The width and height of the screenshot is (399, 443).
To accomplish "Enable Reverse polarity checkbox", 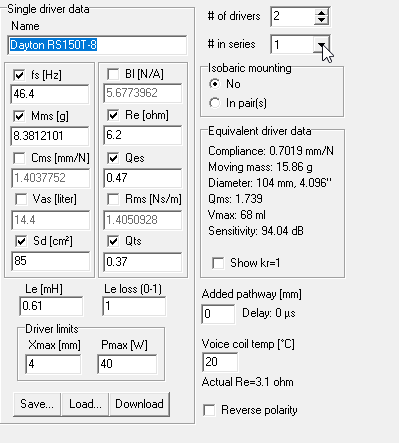I will [x=209, y=410].
